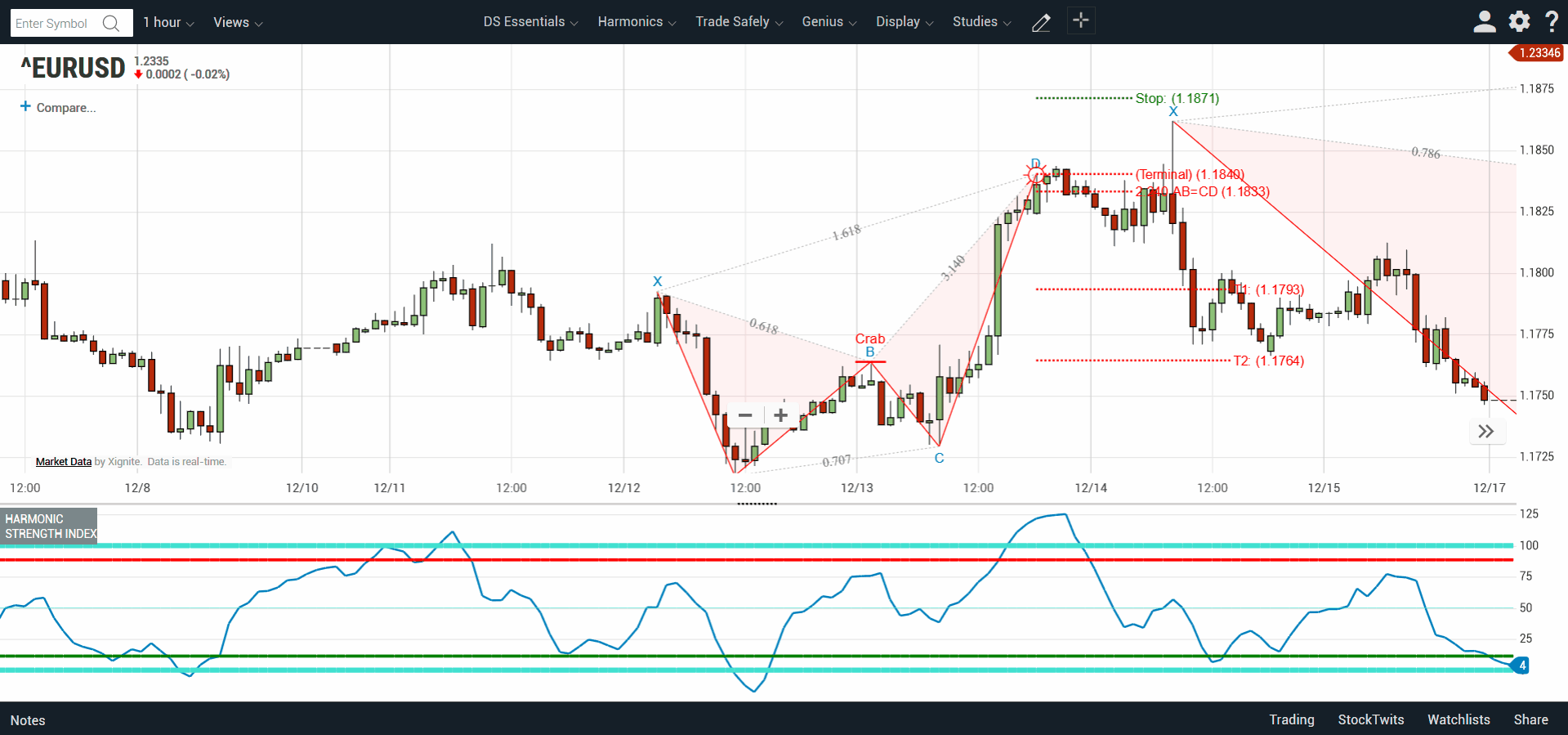Zoom out with the minus button
1568x735 pixels.
(745, 415)
